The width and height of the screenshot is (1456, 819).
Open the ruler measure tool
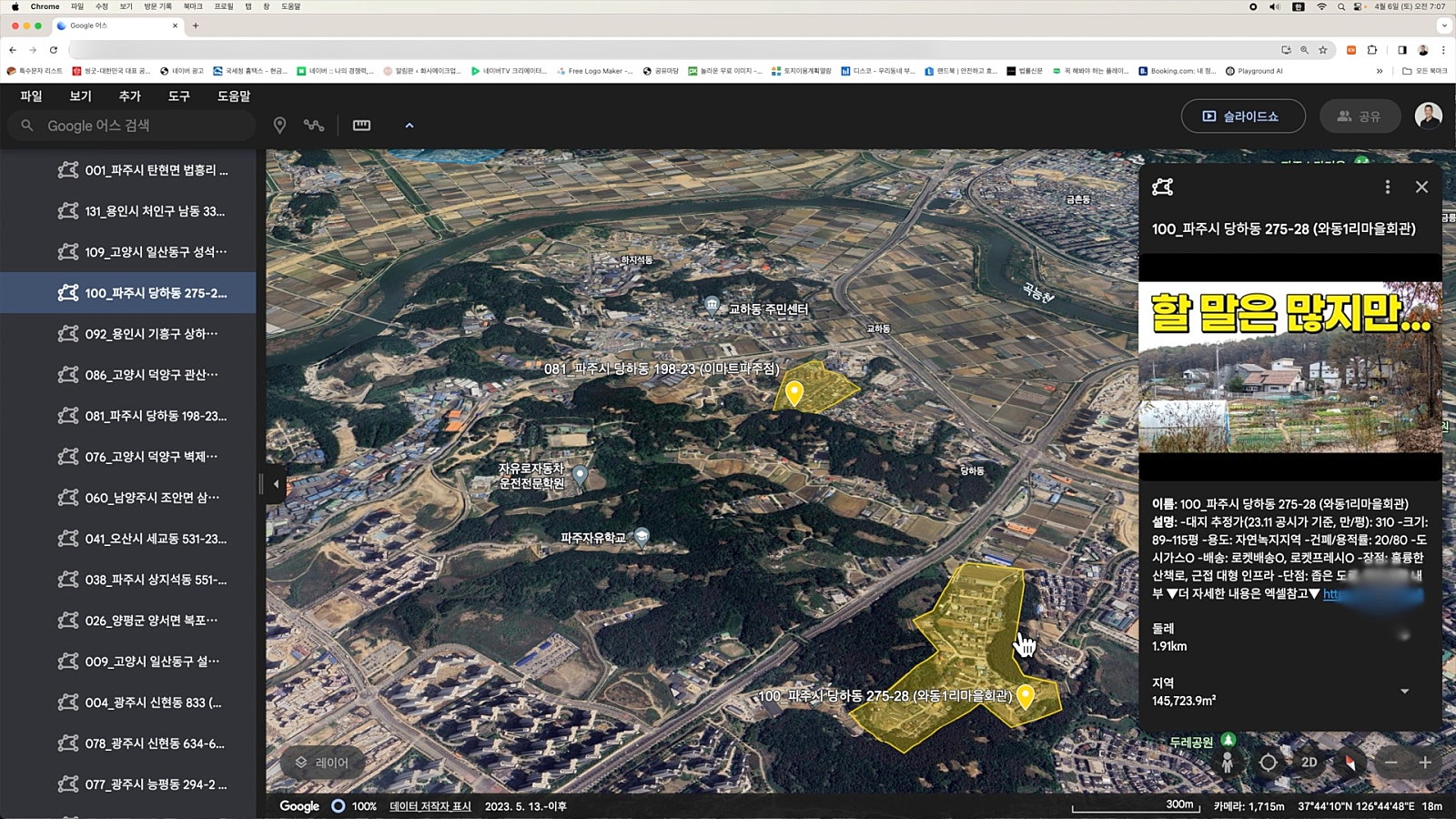361,126
